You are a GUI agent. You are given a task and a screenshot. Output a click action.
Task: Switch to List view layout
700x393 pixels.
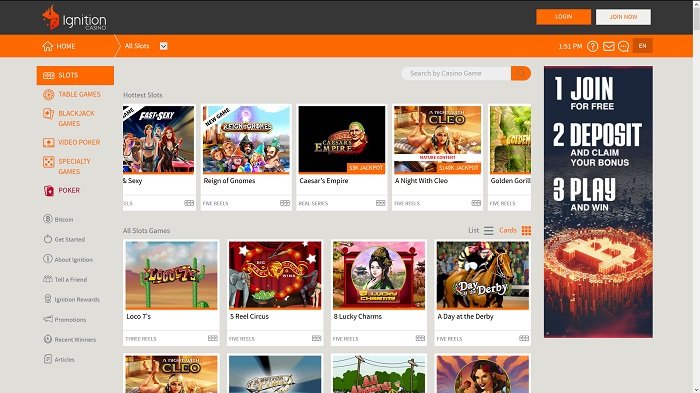pyautogui.click(x=488, y=230)
